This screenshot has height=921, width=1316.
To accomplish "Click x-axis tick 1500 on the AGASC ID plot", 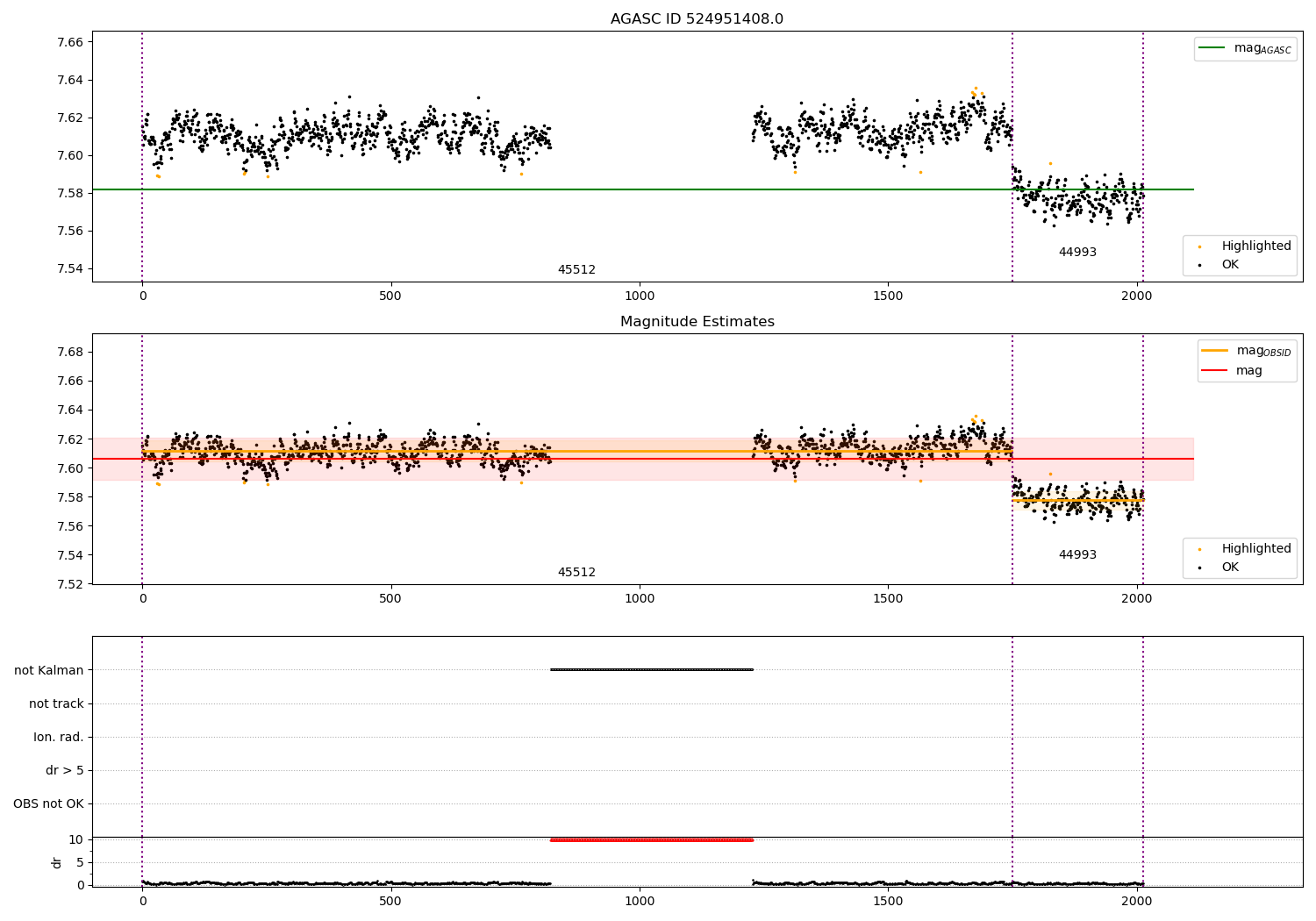I will (888, 296).
